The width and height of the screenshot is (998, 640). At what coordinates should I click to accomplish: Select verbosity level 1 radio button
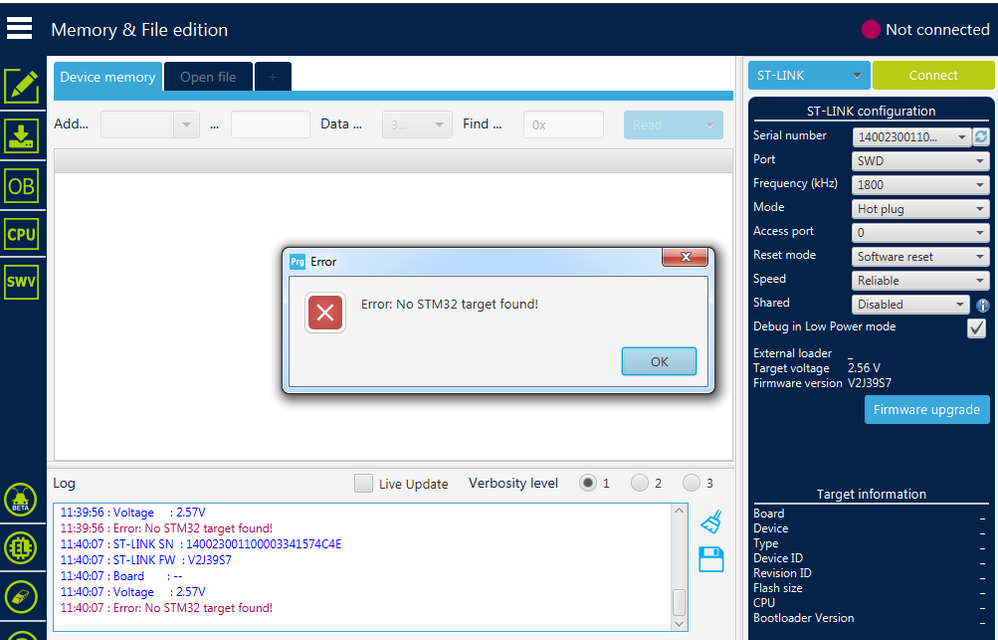(587, 483)
